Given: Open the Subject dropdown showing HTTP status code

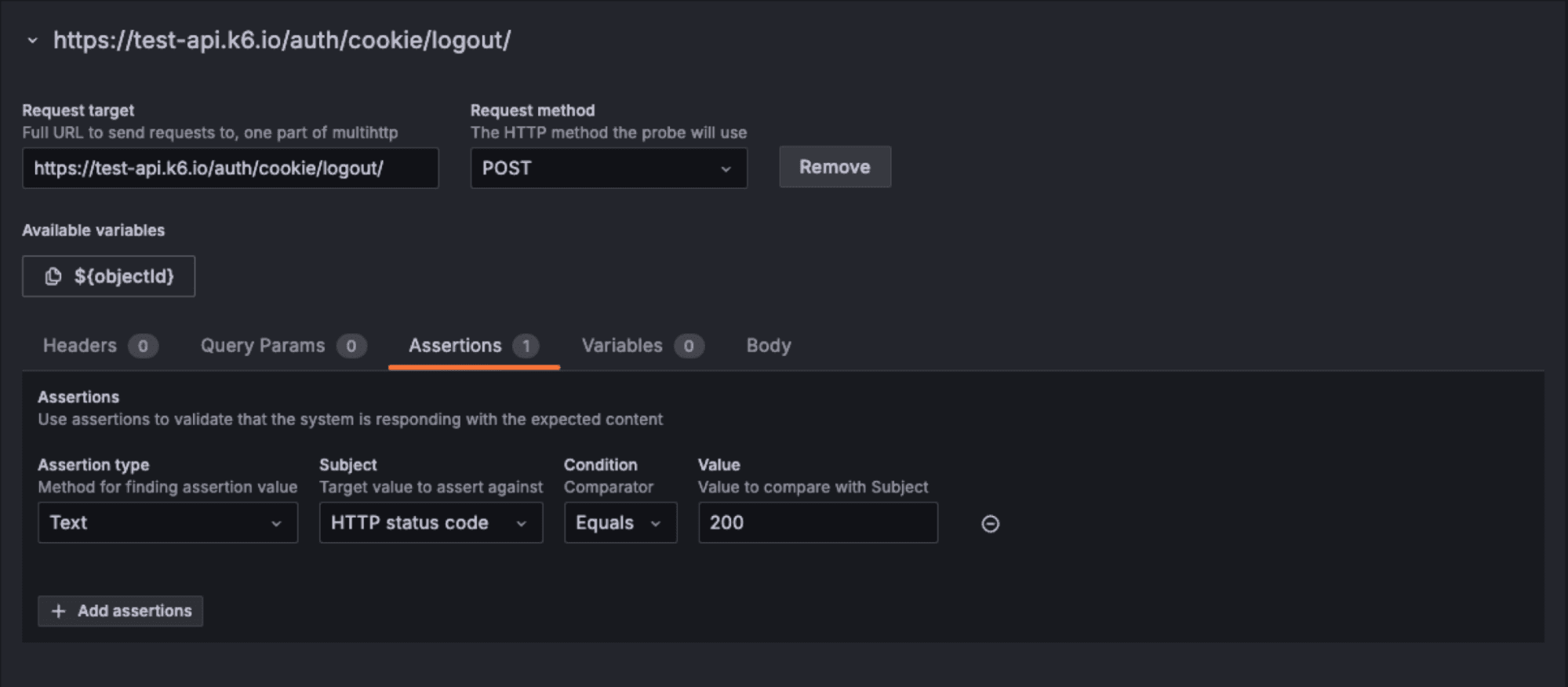Looking at the screenshot, I should 431,522.
